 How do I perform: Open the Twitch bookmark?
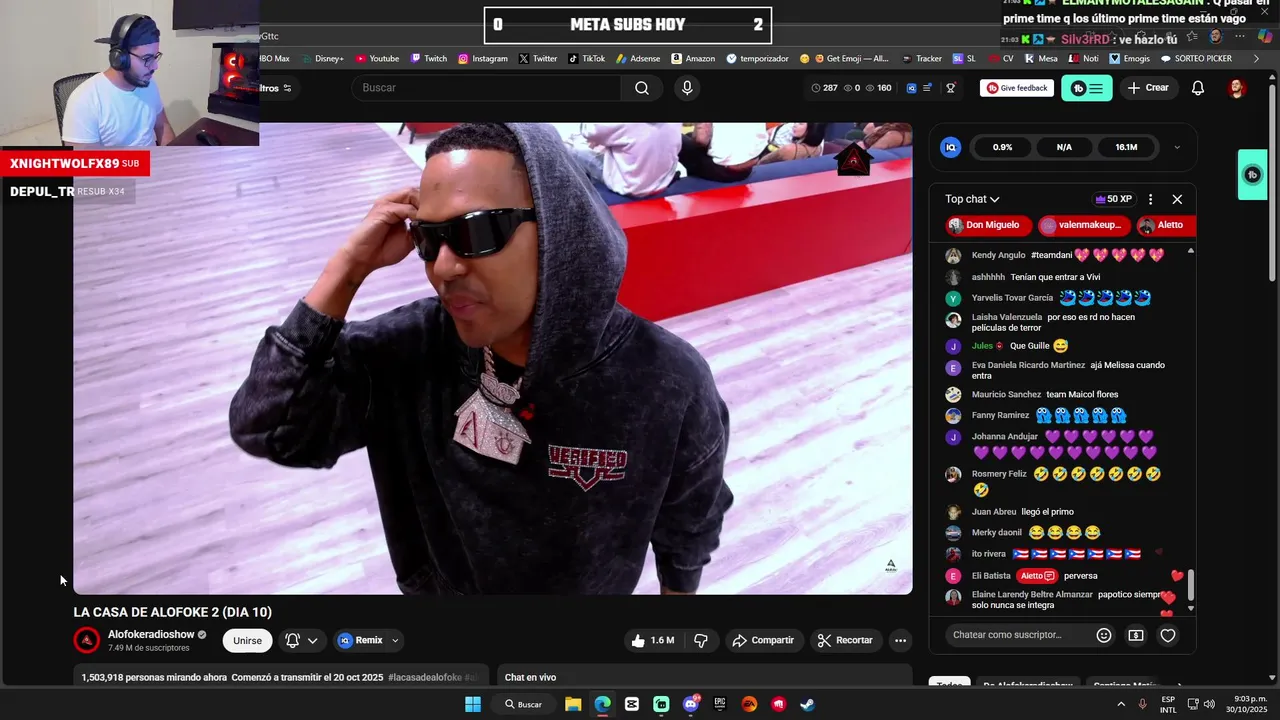[428, 59]
